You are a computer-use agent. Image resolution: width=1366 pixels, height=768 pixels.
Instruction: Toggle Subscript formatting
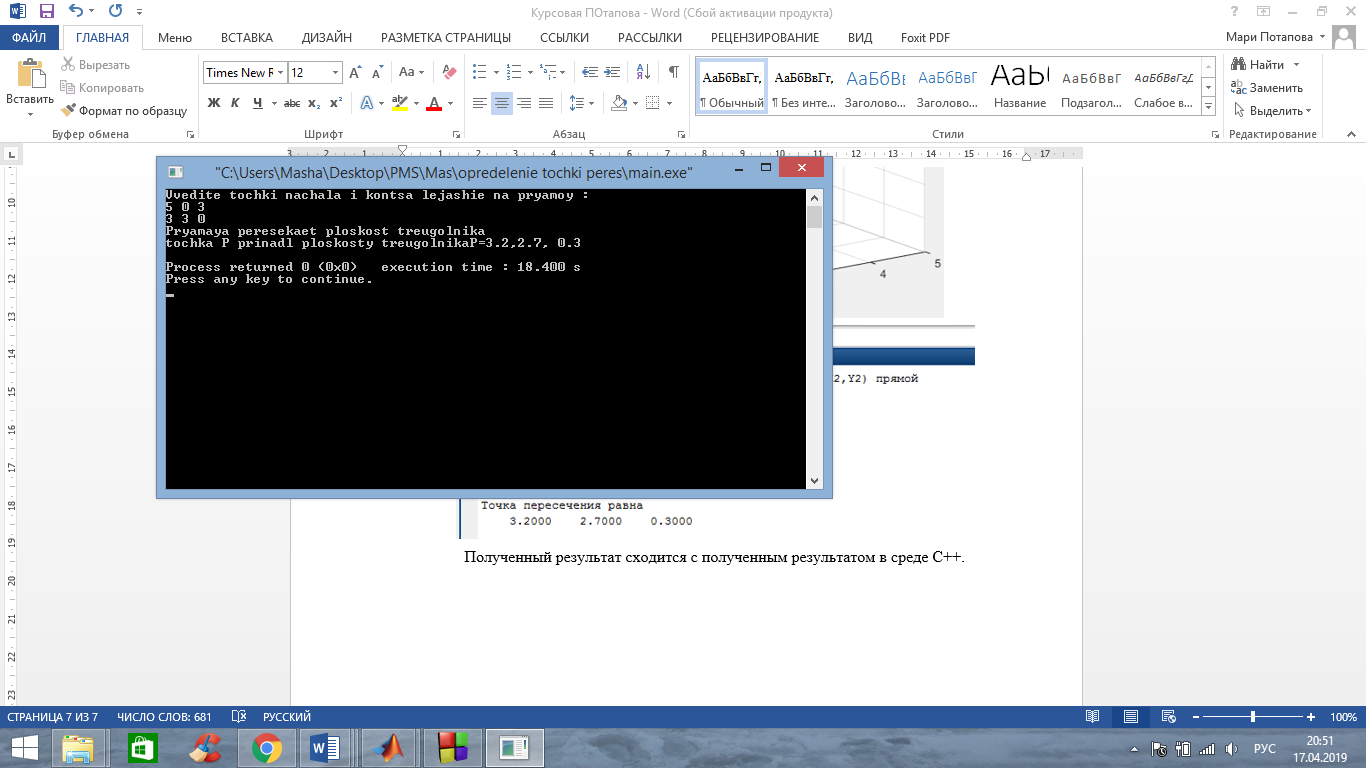314,103
